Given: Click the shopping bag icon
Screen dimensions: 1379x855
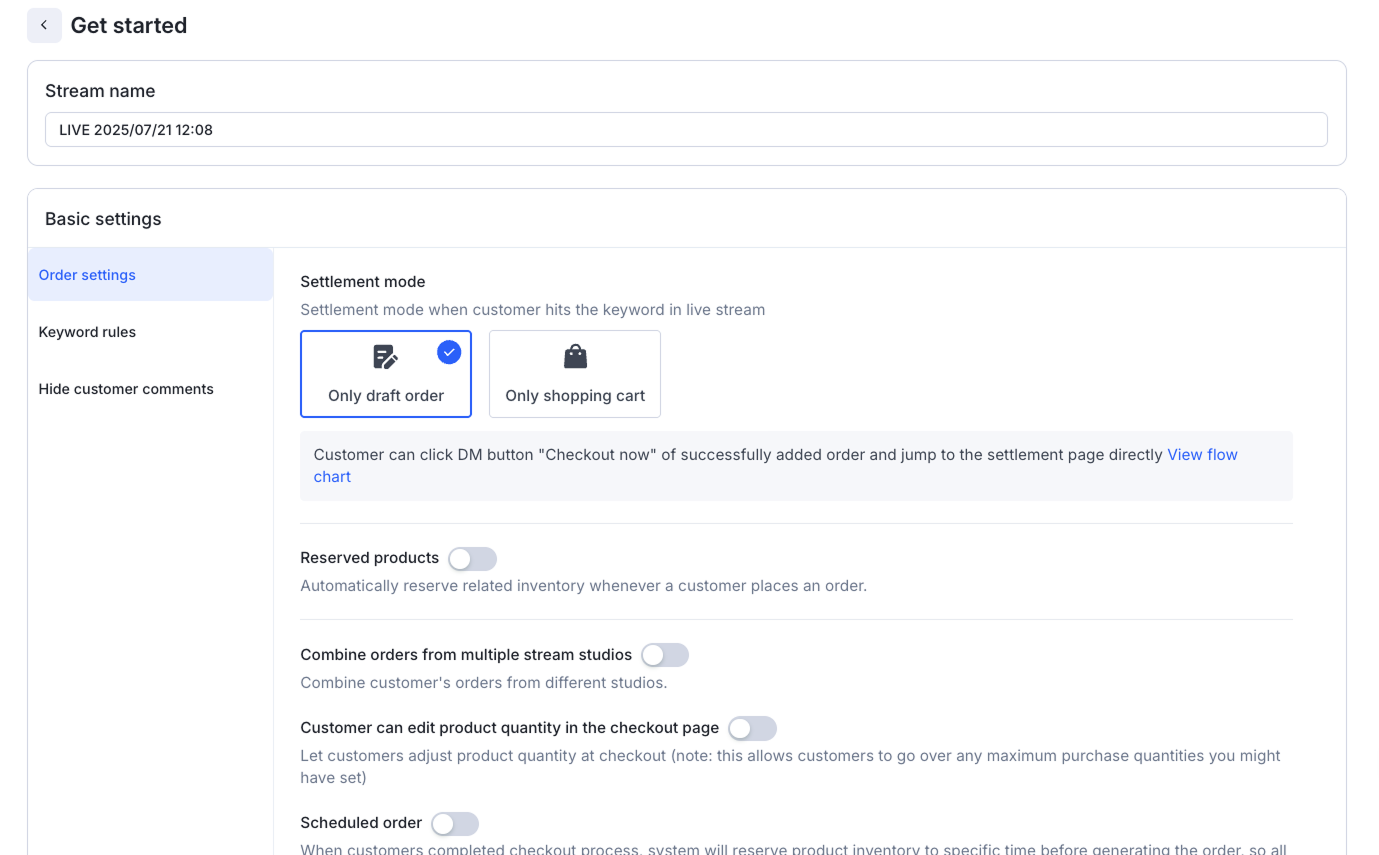Looking at the screenshot, I should point(575,356).
